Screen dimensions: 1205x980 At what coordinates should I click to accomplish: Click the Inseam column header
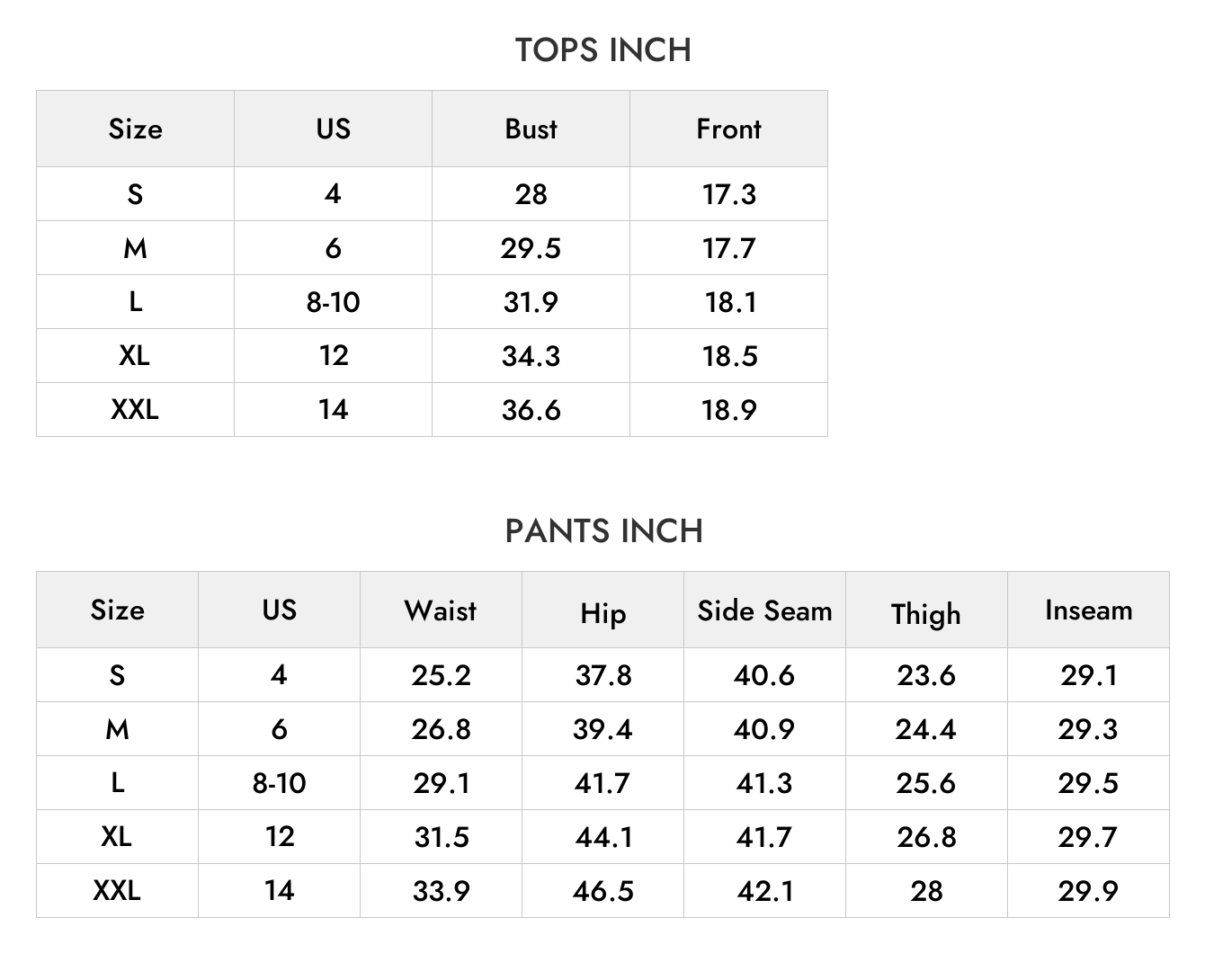coord(1088,610)
